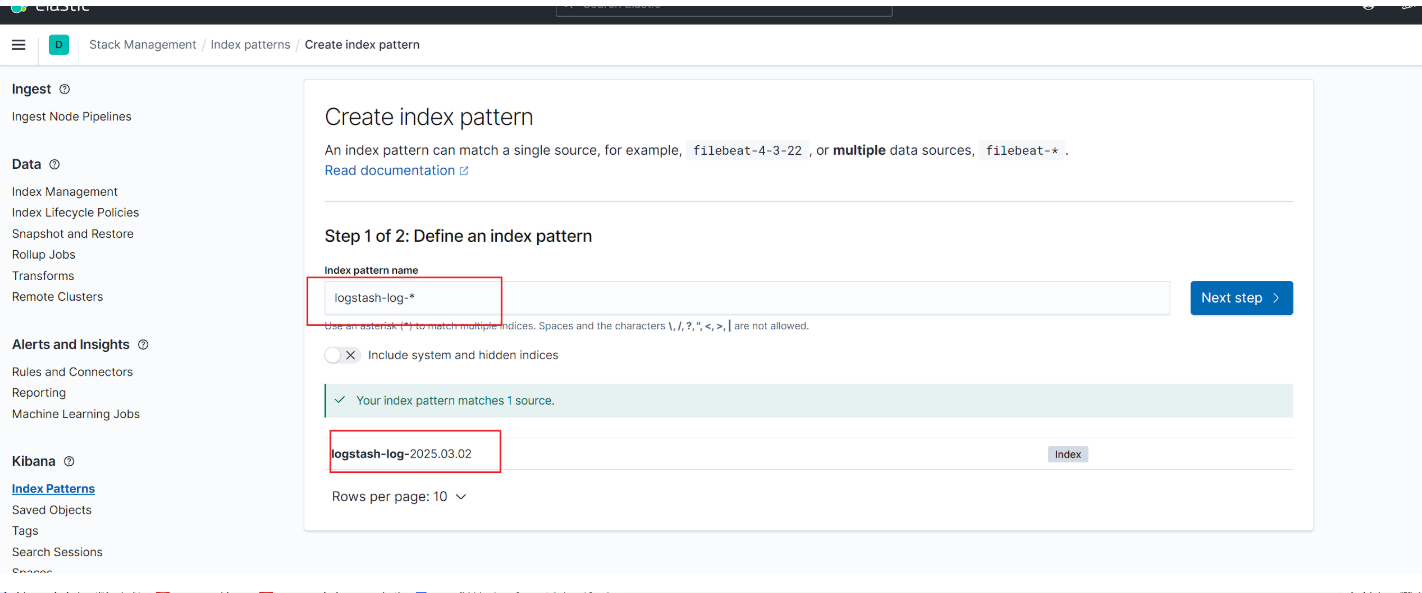
Task: Show help icon beside Kibana heading
Action: pos(69,462)
